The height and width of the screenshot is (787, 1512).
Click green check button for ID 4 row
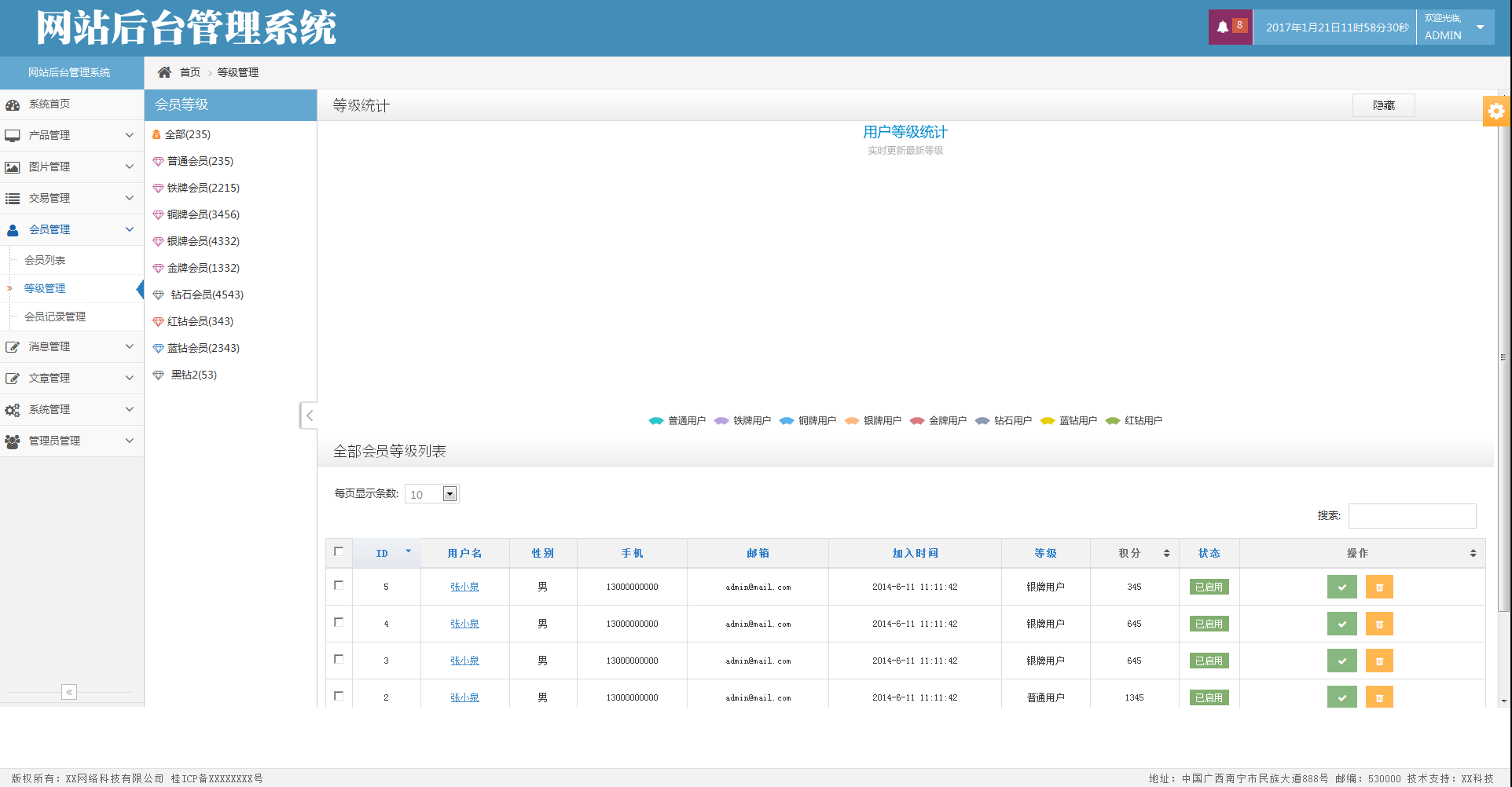1342,624
